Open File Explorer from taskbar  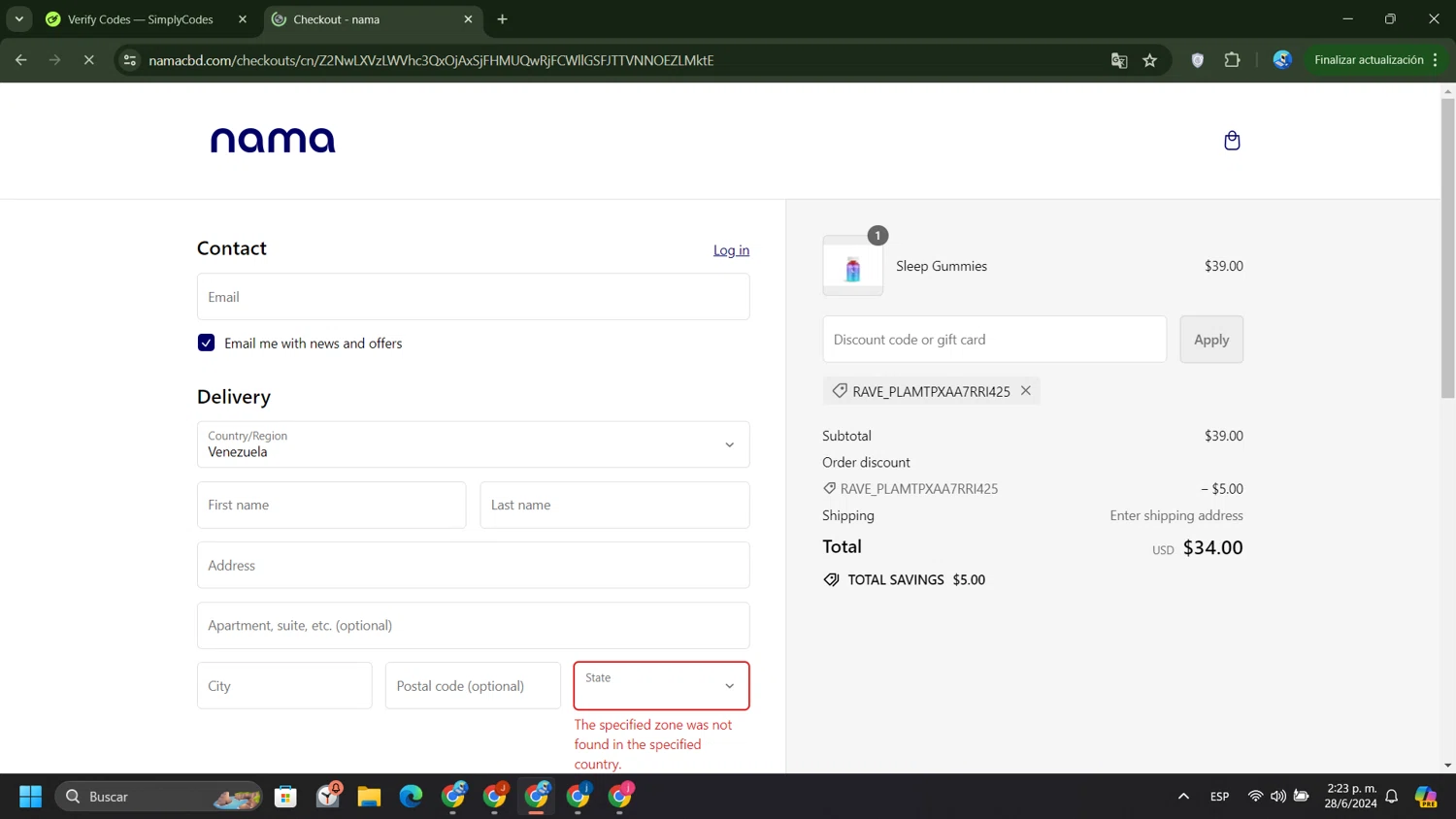pyautogui.click(x=369, y=797)
